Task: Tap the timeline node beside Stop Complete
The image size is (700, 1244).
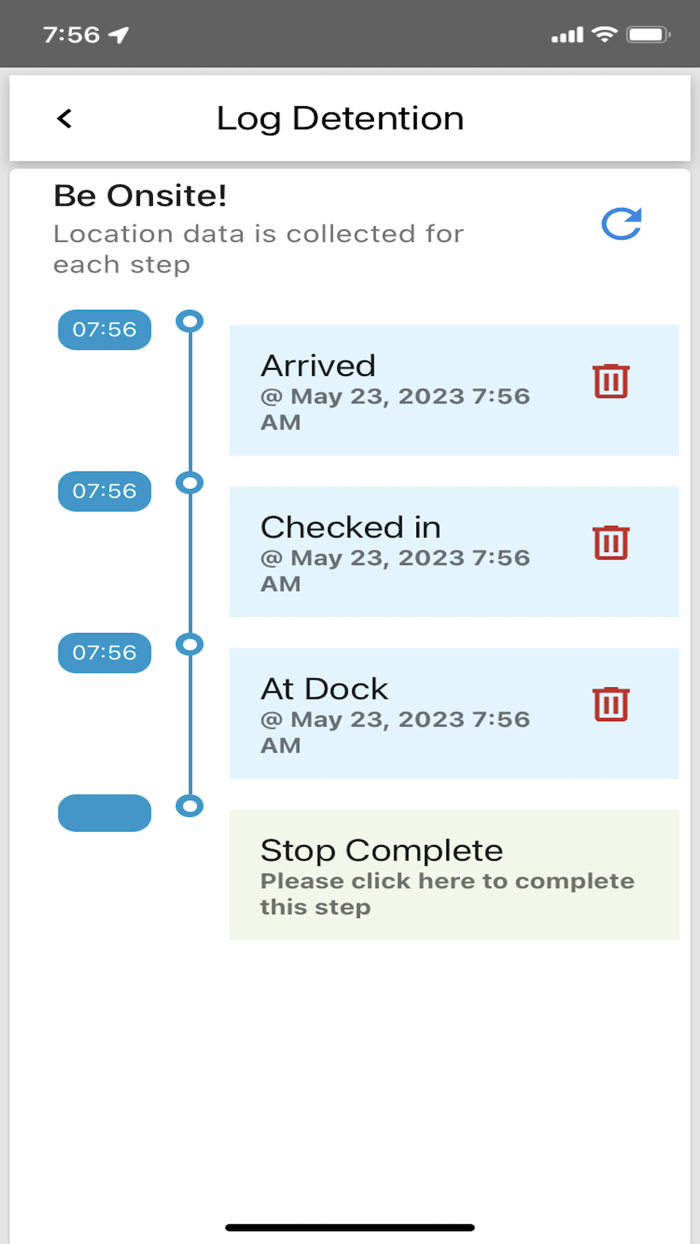Action: pos(189,805)
